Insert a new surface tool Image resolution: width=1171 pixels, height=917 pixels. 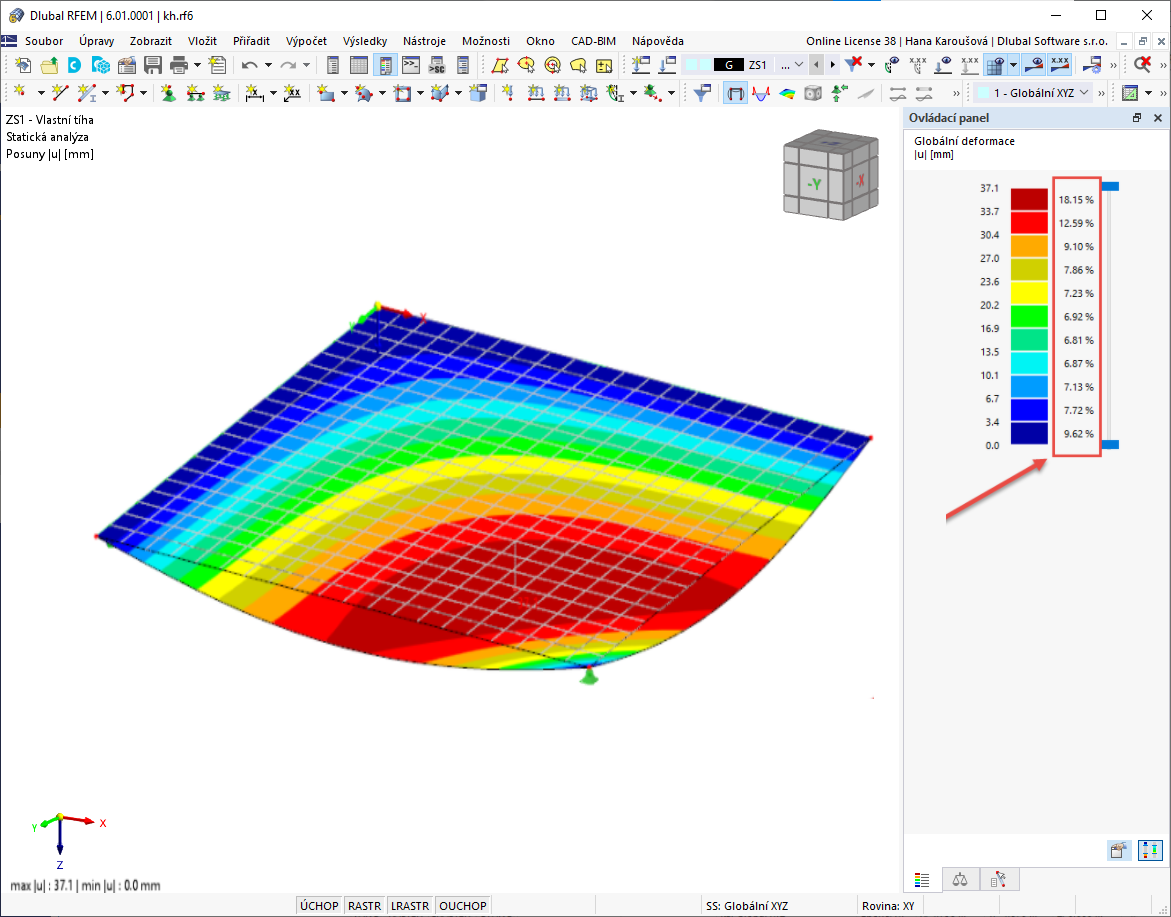[x=326, y=93]
